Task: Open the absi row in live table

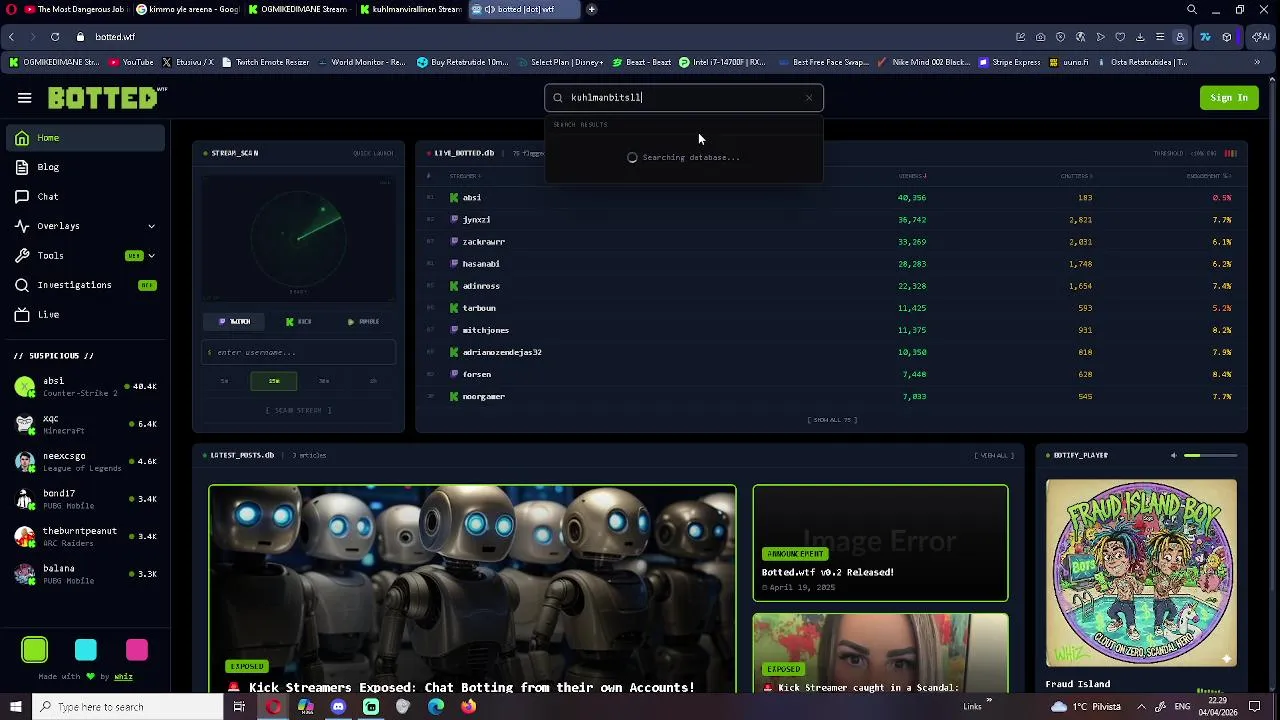Action: 830,198
